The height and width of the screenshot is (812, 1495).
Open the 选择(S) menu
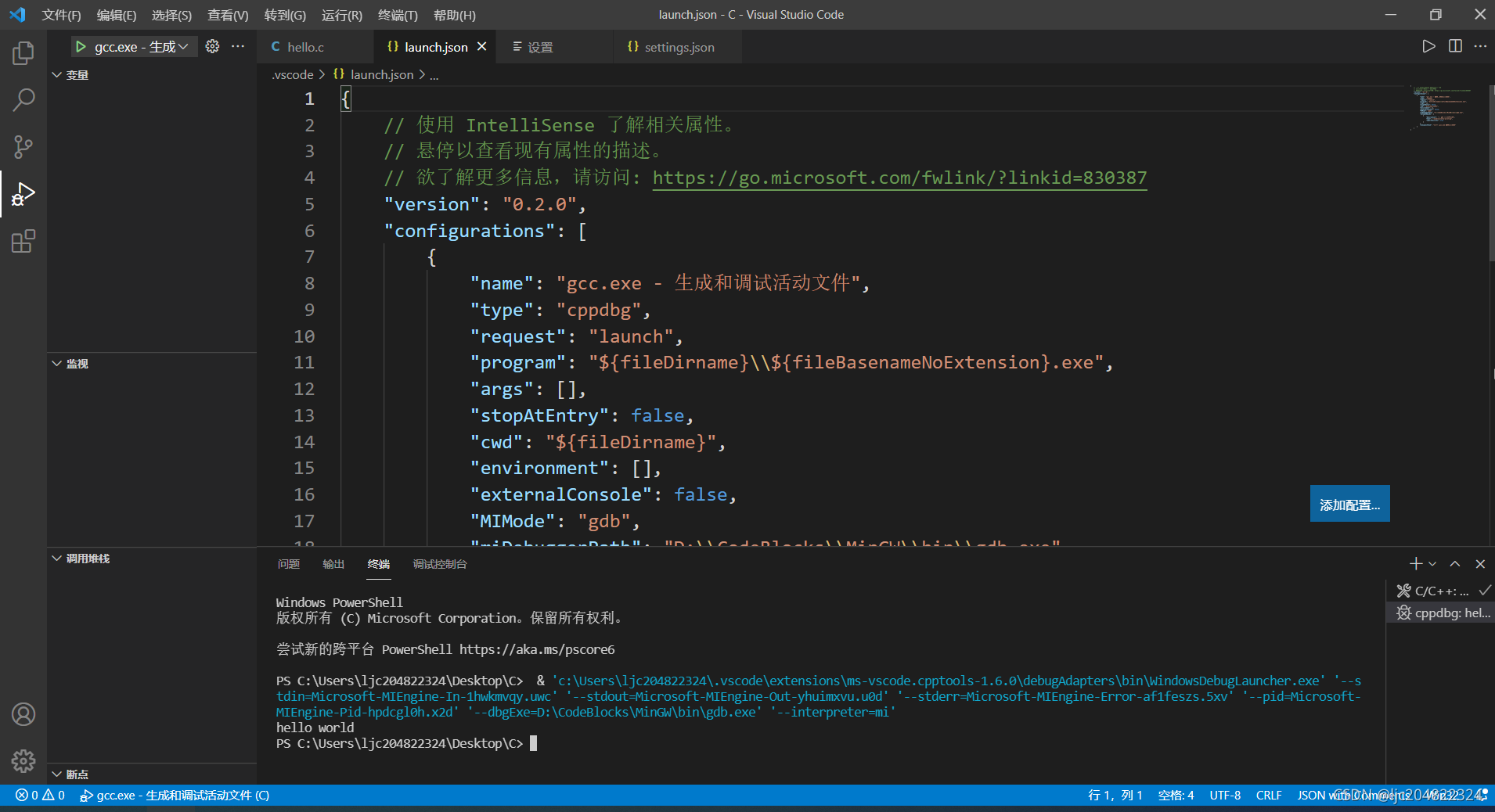pos(171,15)
